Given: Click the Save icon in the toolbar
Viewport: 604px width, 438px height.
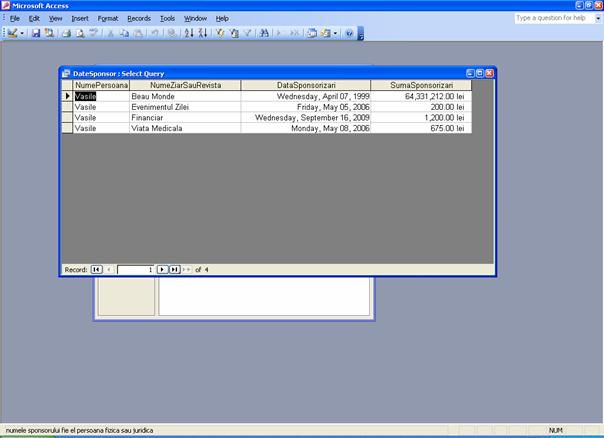Looking at the screenshot, I should pyautogui.click(x=36, y=33).
